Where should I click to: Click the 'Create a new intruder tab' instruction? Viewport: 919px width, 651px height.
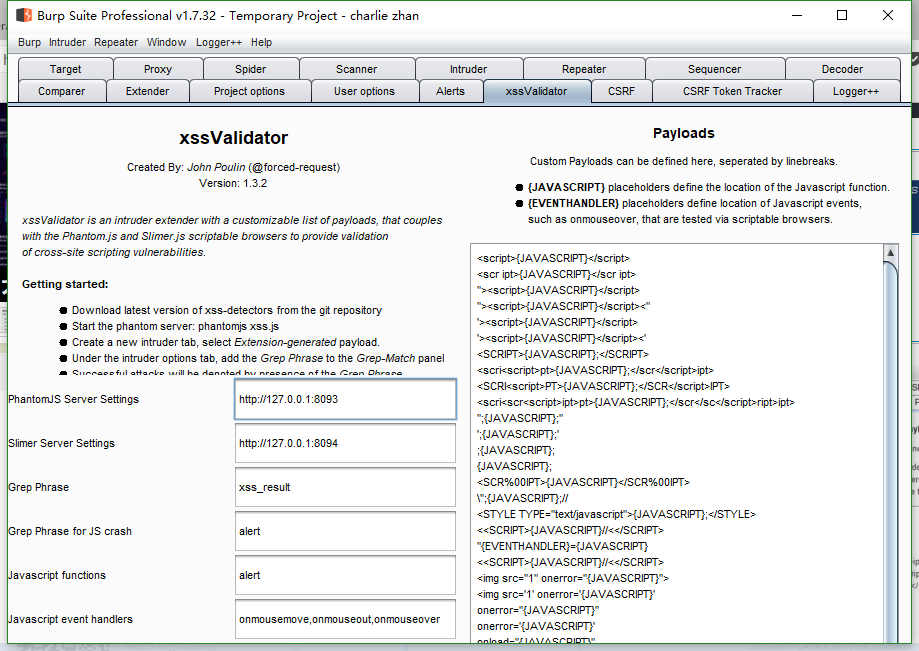click(226, 342)
